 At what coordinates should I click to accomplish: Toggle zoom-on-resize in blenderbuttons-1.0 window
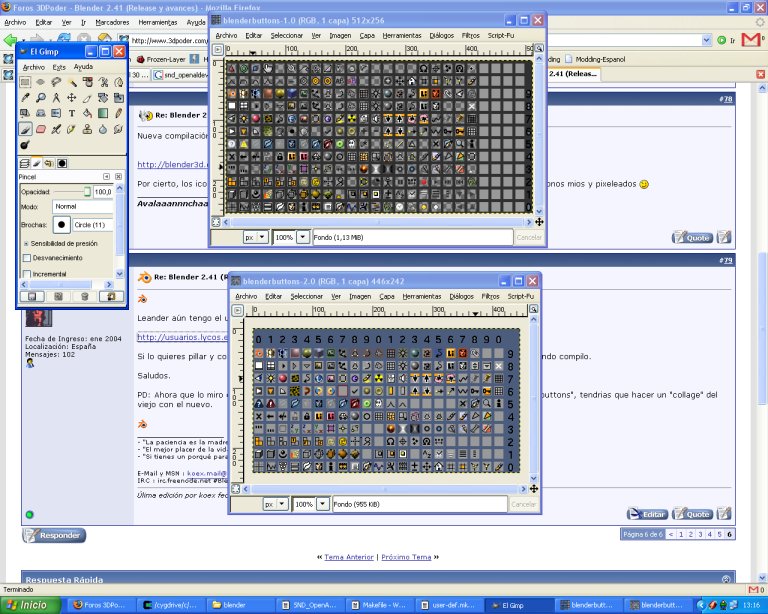point(539,48)
